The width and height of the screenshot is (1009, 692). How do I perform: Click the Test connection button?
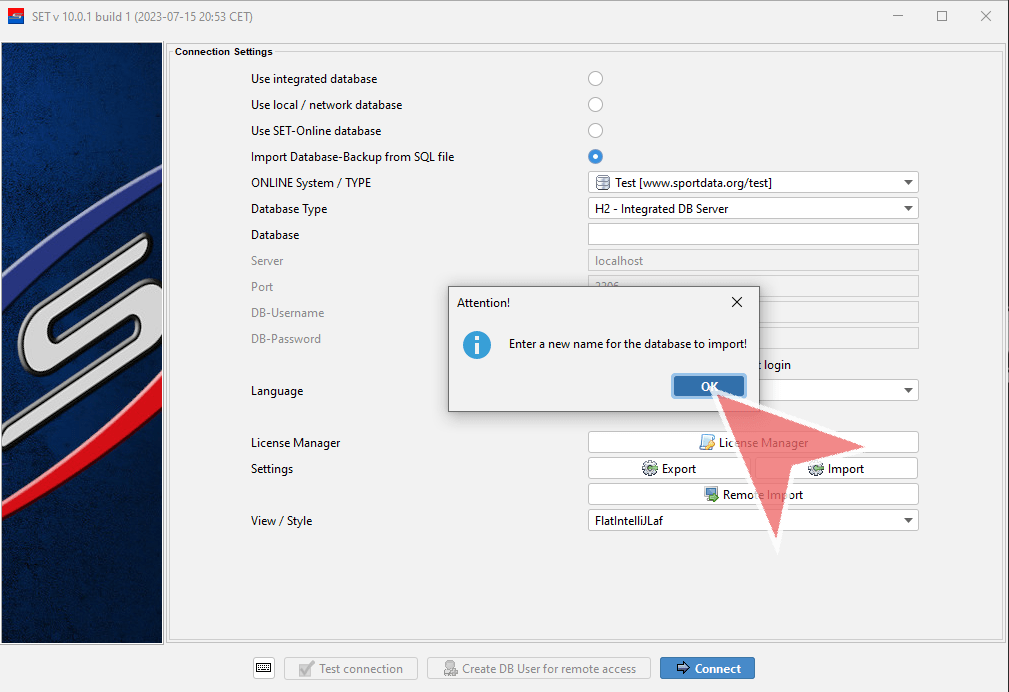(x=351, y=669)
